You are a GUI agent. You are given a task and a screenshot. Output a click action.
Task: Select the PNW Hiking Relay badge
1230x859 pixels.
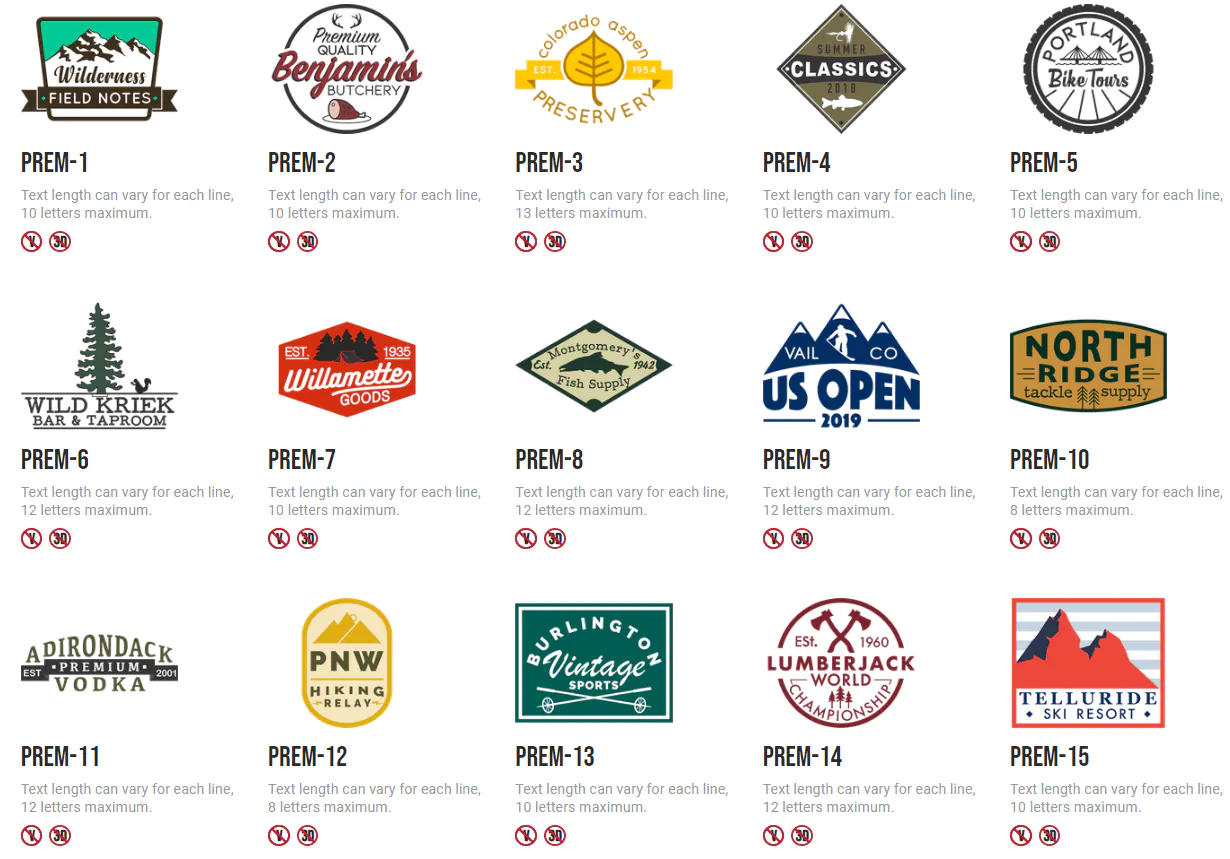[x=346, y=662]
